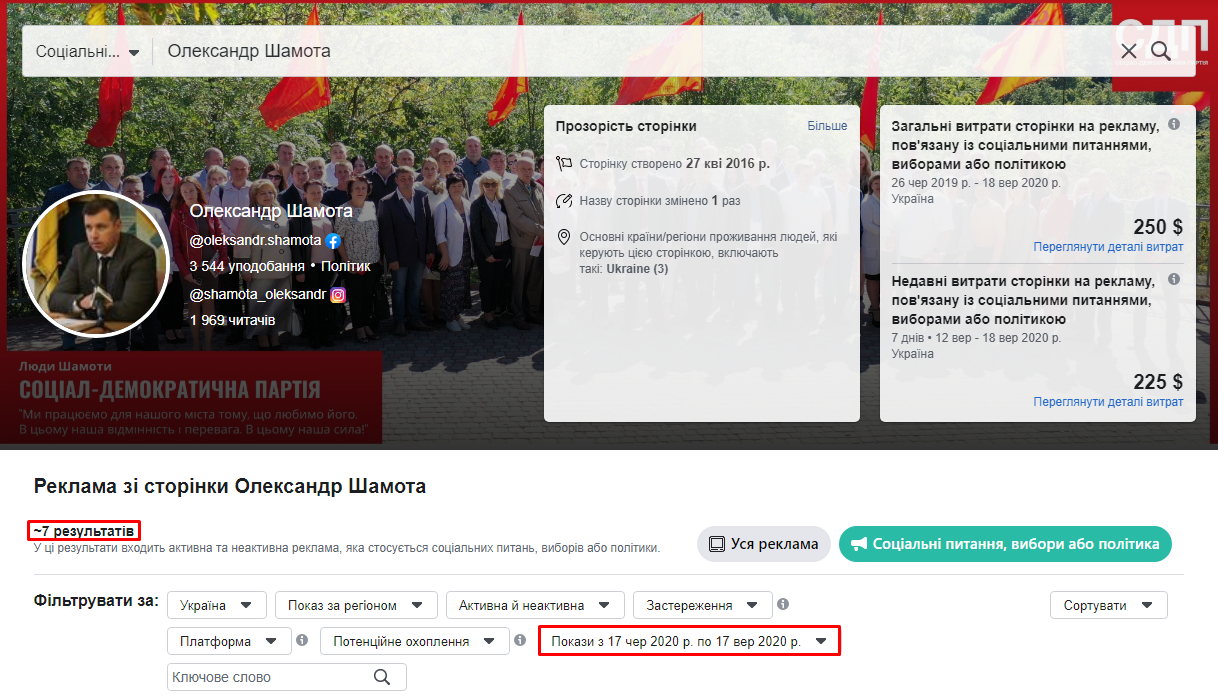Click the 1 969 читачів text
The width and height of the screenshot is (1218, 696).
tap(232, 320)
